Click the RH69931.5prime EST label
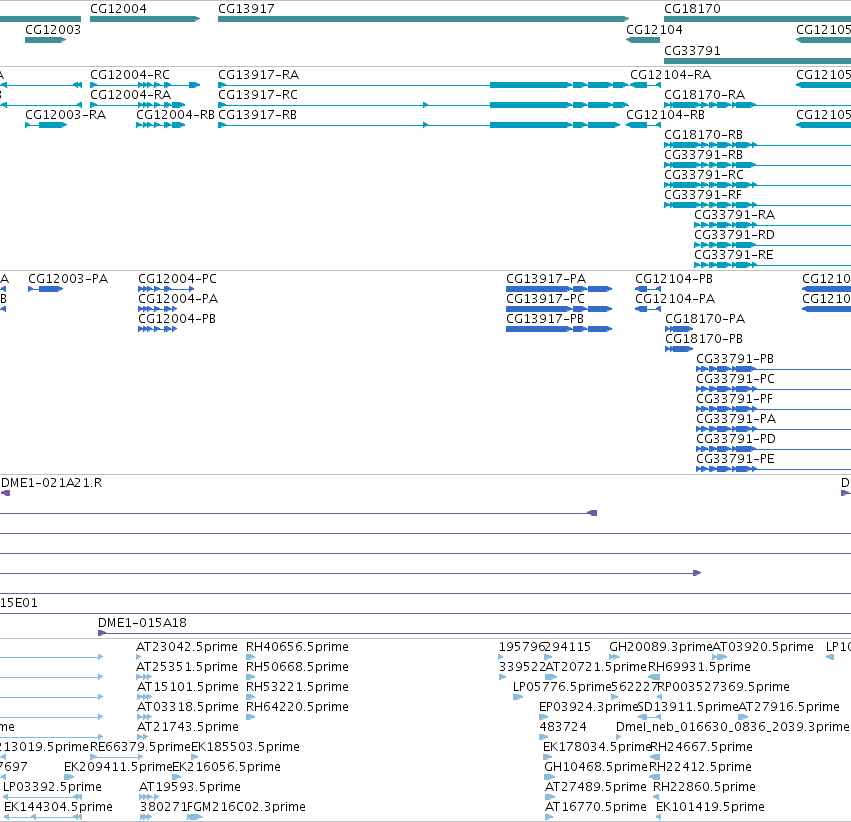The height and width of the screenshot is (822, 851). point(699,666)
